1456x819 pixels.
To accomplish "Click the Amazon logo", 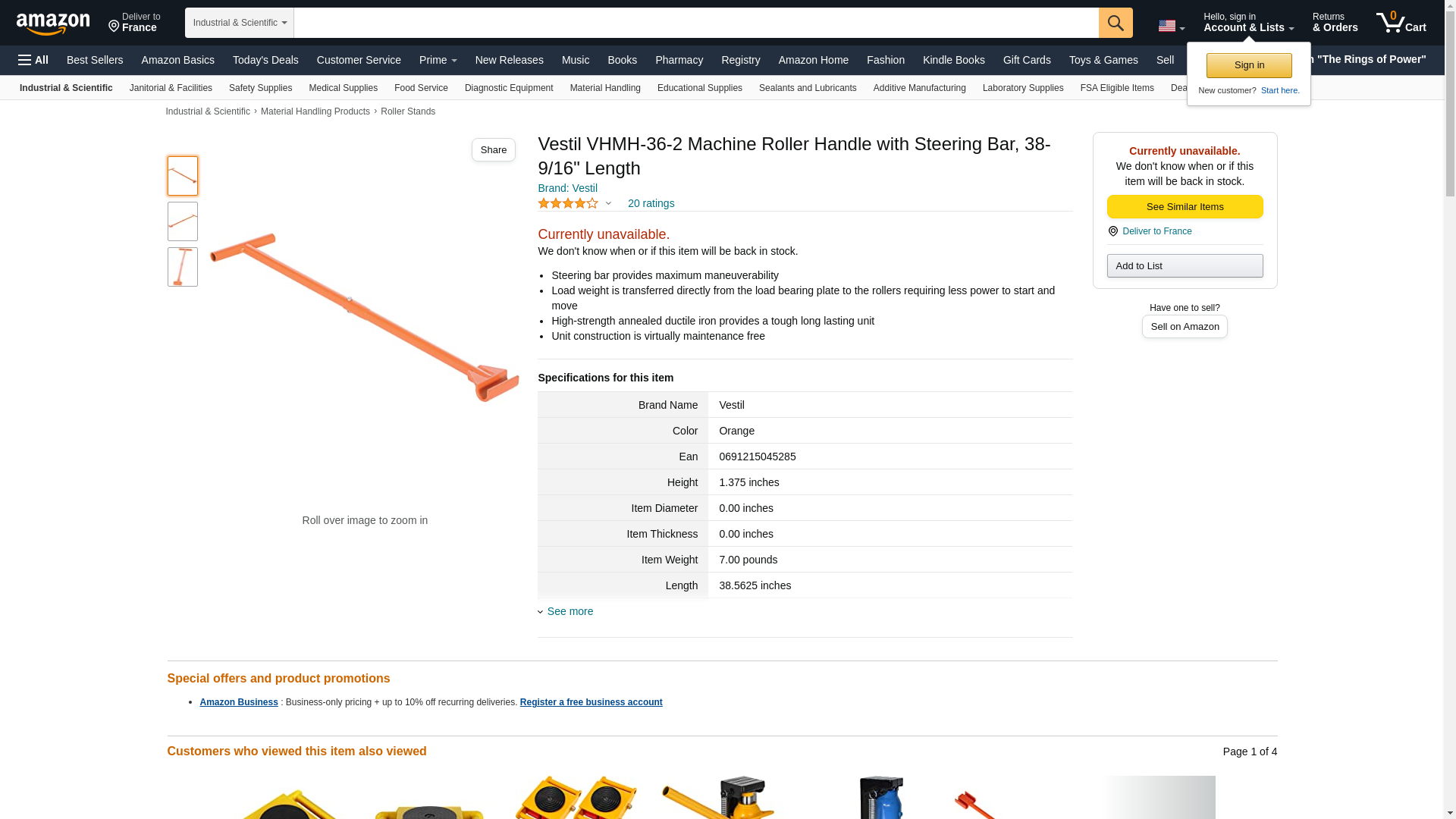I will [x=53, y=24].
